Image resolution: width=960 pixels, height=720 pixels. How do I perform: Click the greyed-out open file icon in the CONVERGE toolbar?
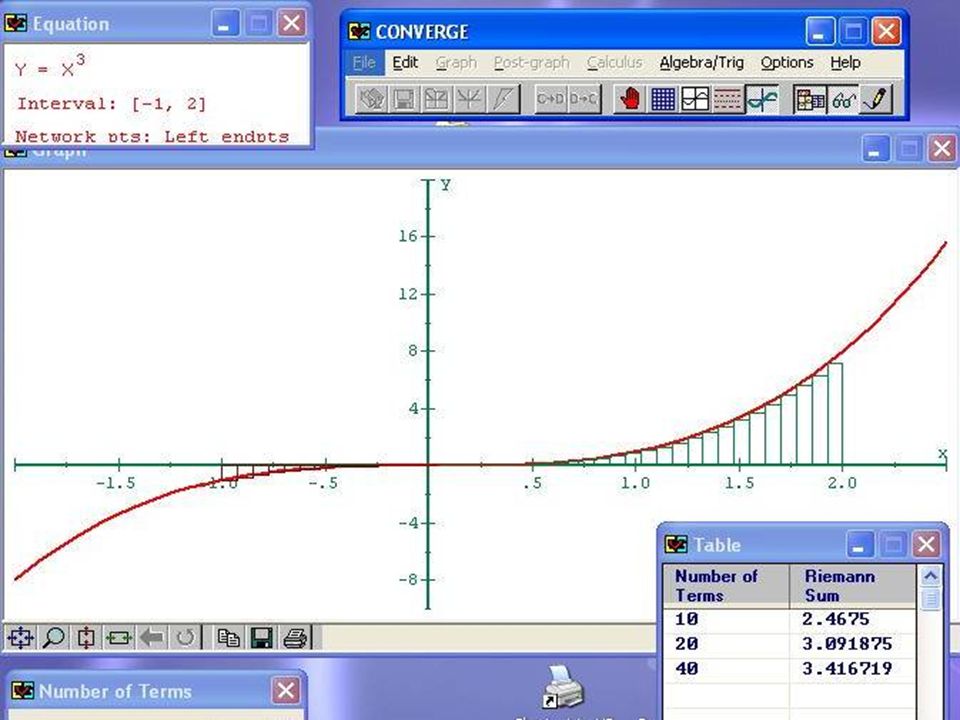(372, 99)
